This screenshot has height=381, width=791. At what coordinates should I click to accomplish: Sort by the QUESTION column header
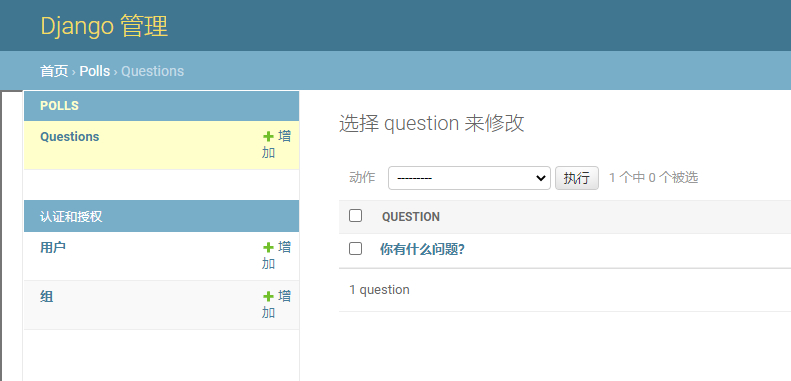(x=411, y=217)
